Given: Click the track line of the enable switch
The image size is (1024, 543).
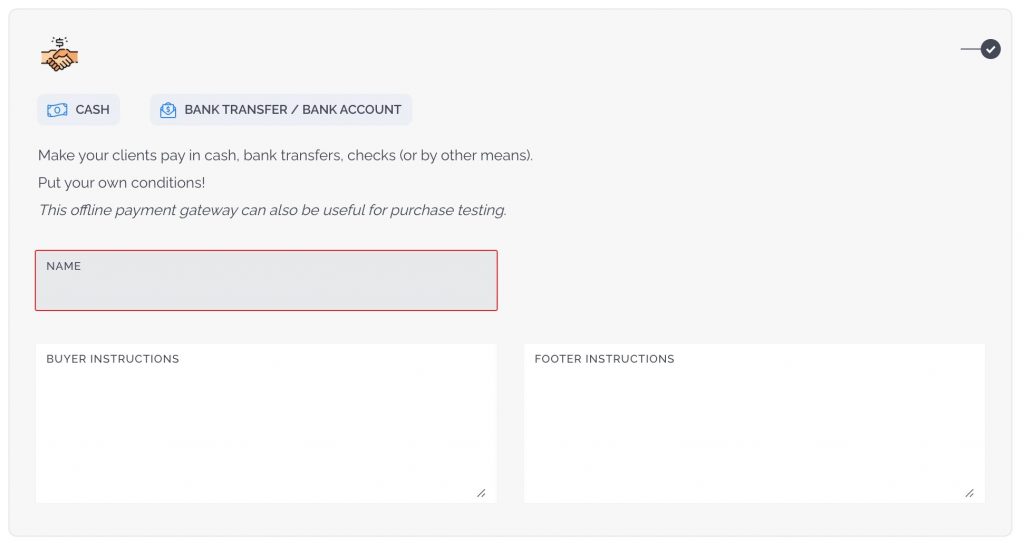Looking at the screenshot, I should 970,49.
